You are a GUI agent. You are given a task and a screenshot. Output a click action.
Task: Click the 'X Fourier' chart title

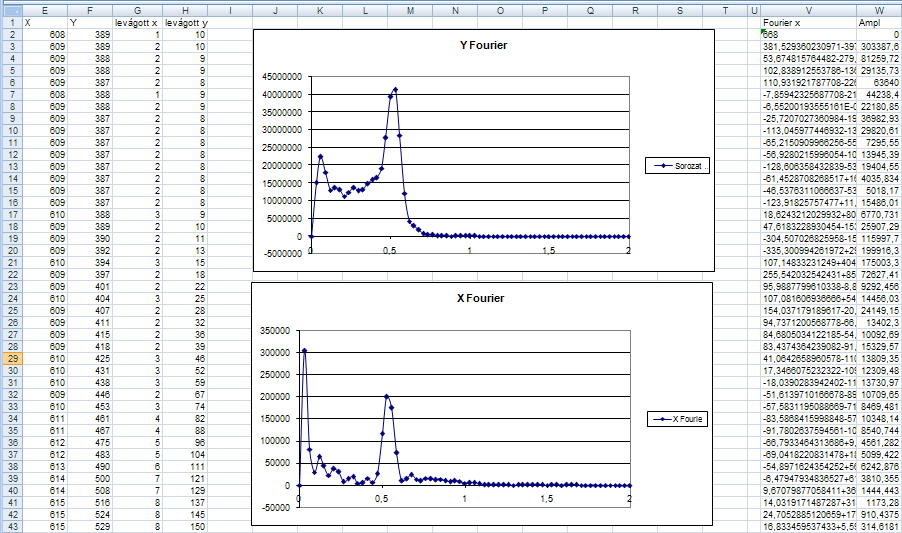[480, 298]
